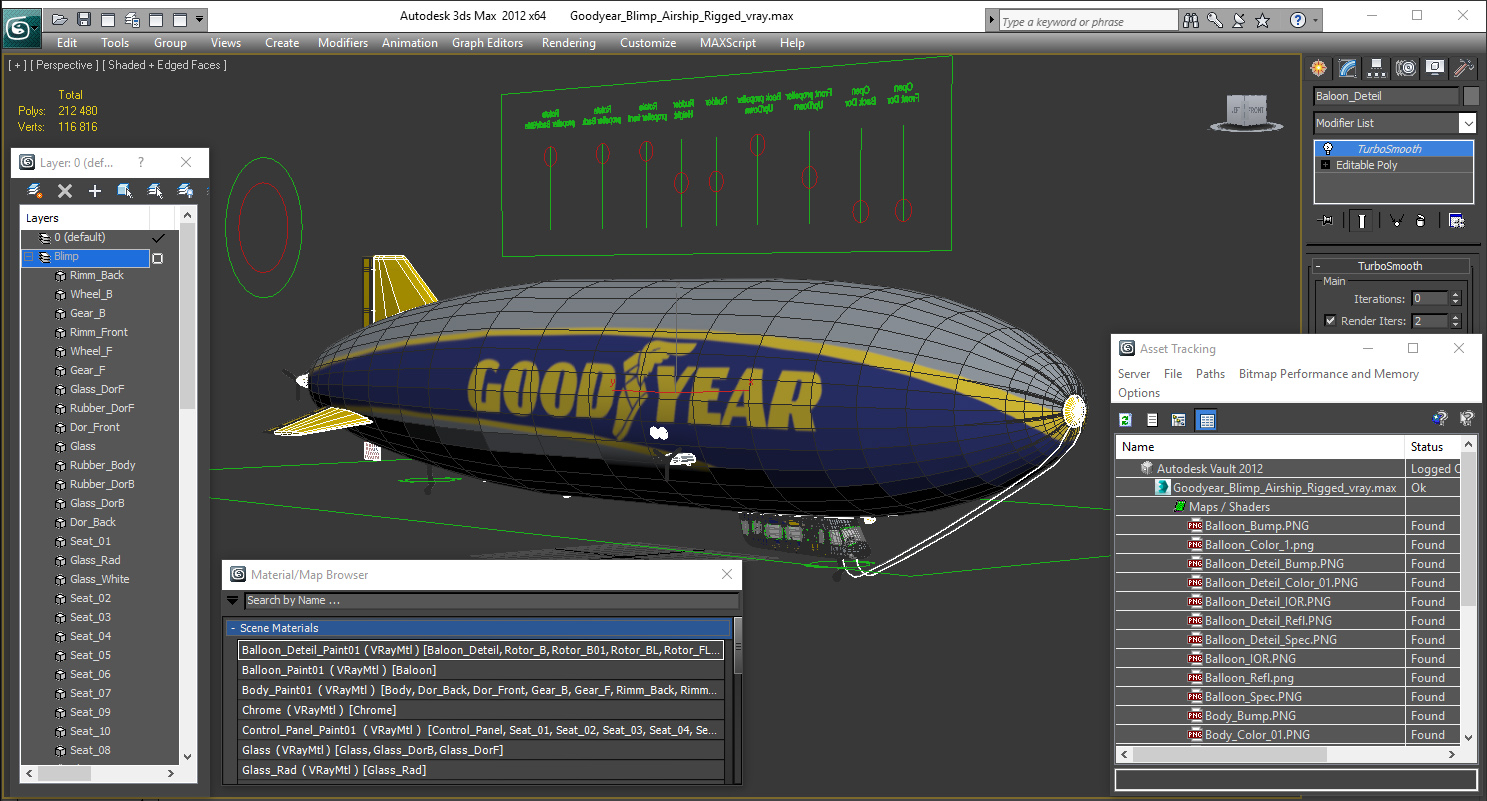
Task: Open the Create command panel tab
Action: click(1319, 68)
